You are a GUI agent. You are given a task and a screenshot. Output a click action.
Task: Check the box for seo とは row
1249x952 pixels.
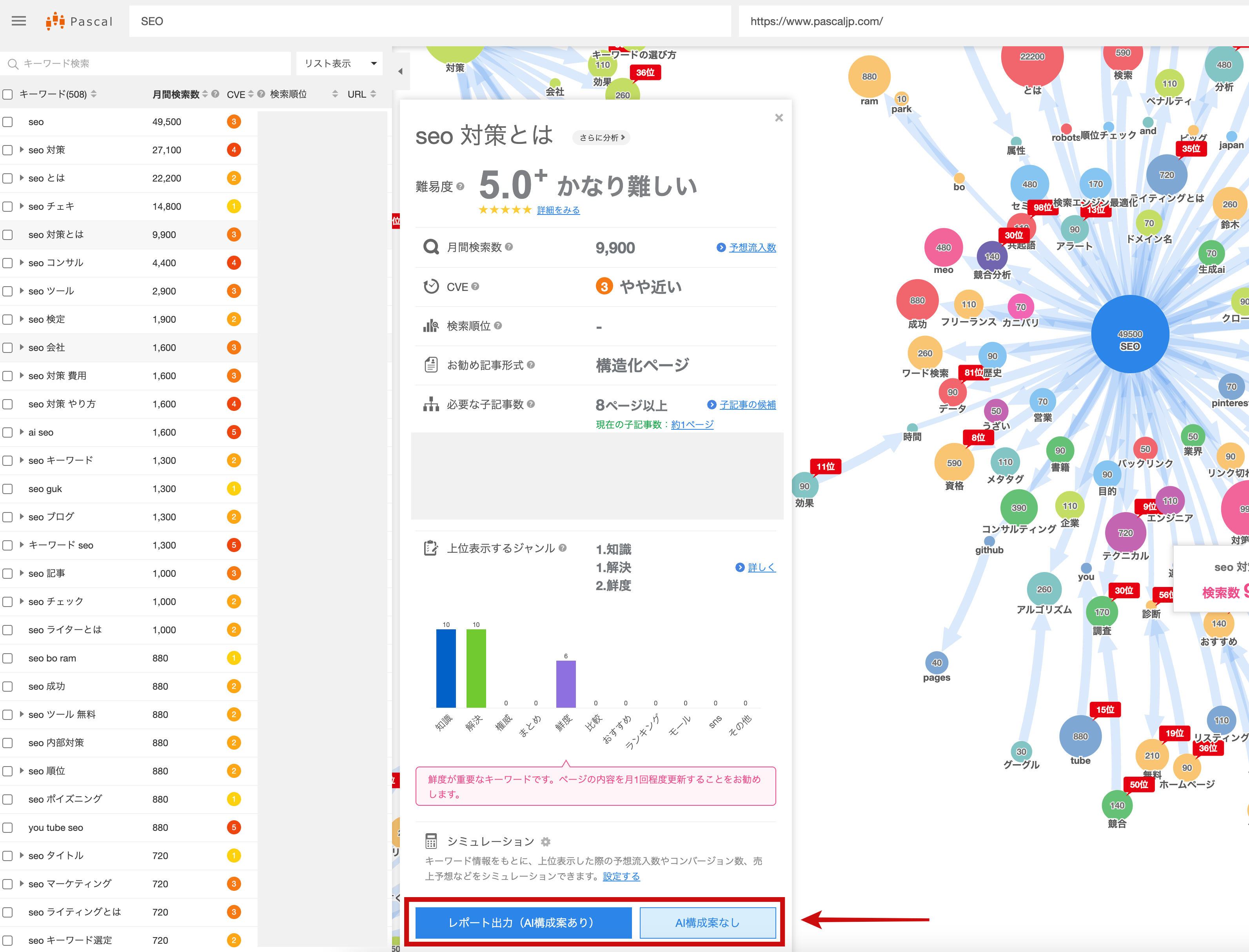[7, 178]
